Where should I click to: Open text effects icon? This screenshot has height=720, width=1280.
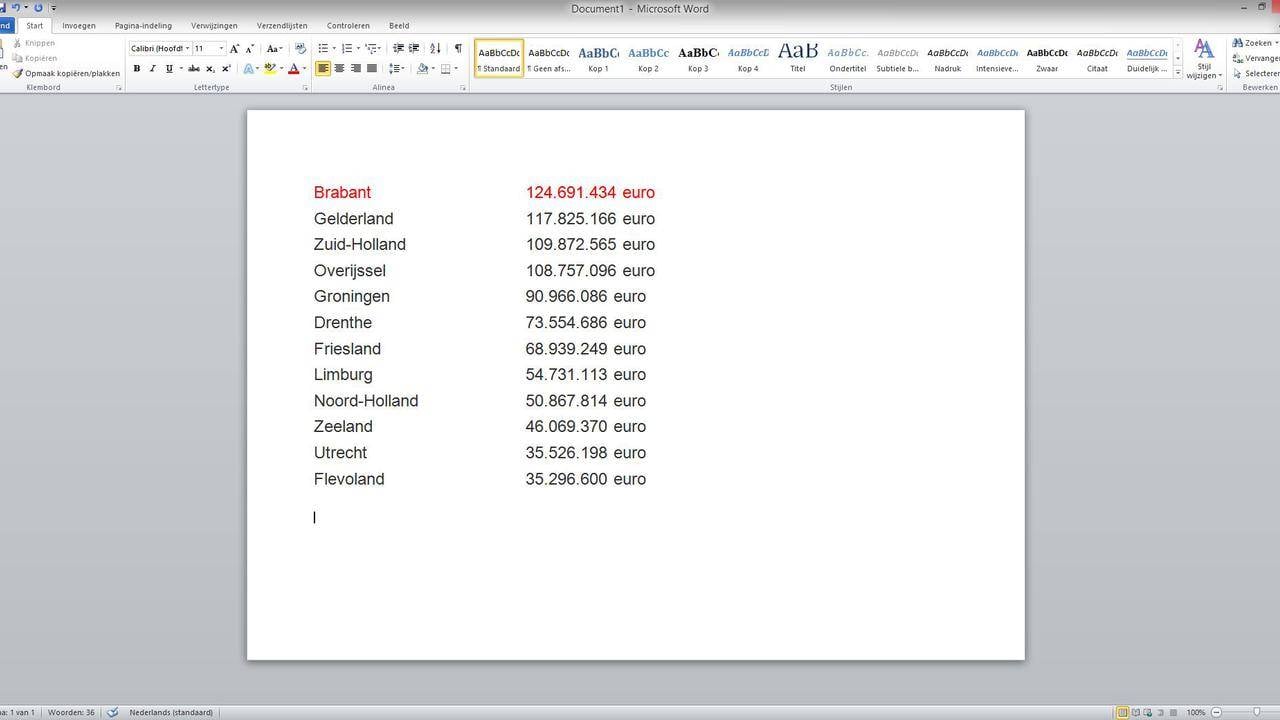click(x=249, y=69)
